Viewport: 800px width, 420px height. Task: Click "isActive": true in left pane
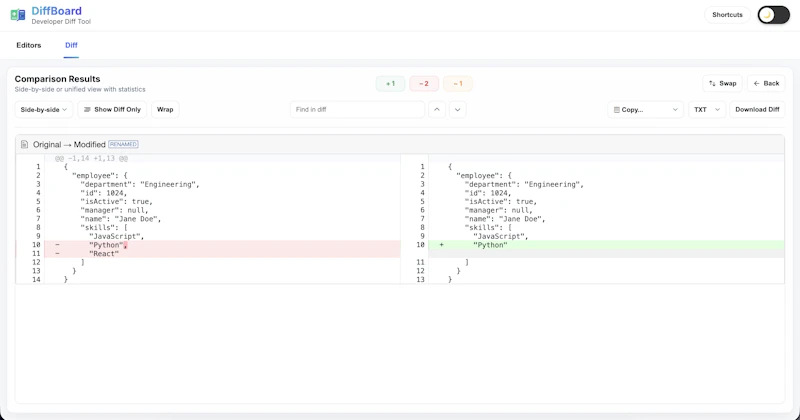pyautogui.click(x=116, y=202)
